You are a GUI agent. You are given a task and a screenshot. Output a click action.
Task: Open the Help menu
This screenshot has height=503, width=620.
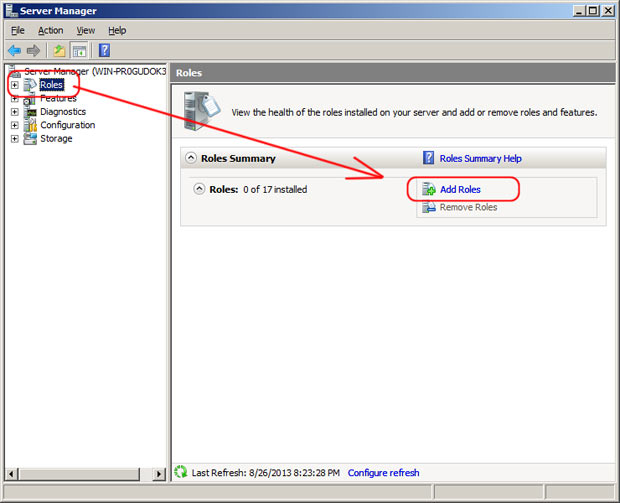point(117,30)
